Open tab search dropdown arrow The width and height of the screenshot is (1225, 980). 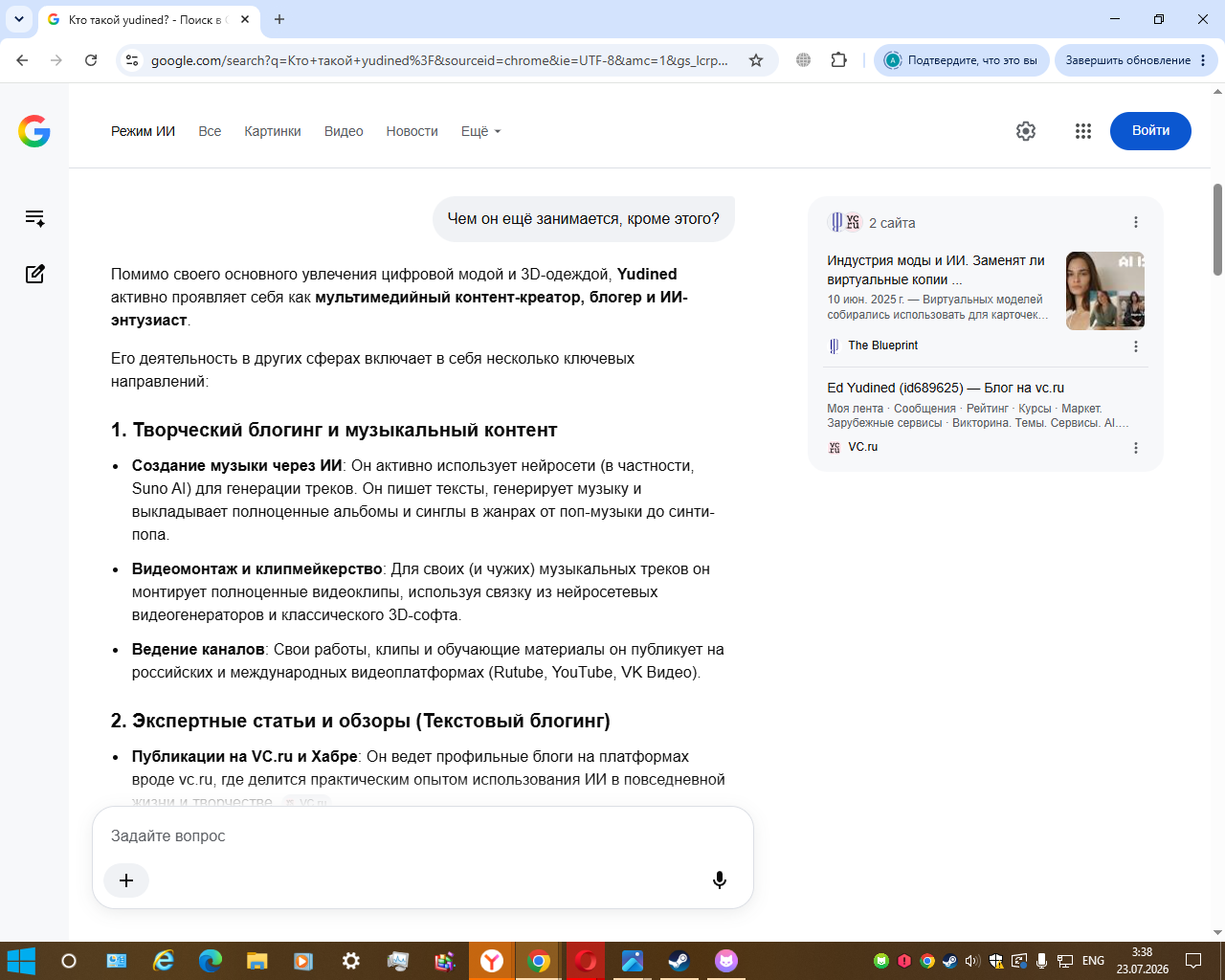click(x=18, y=19)
